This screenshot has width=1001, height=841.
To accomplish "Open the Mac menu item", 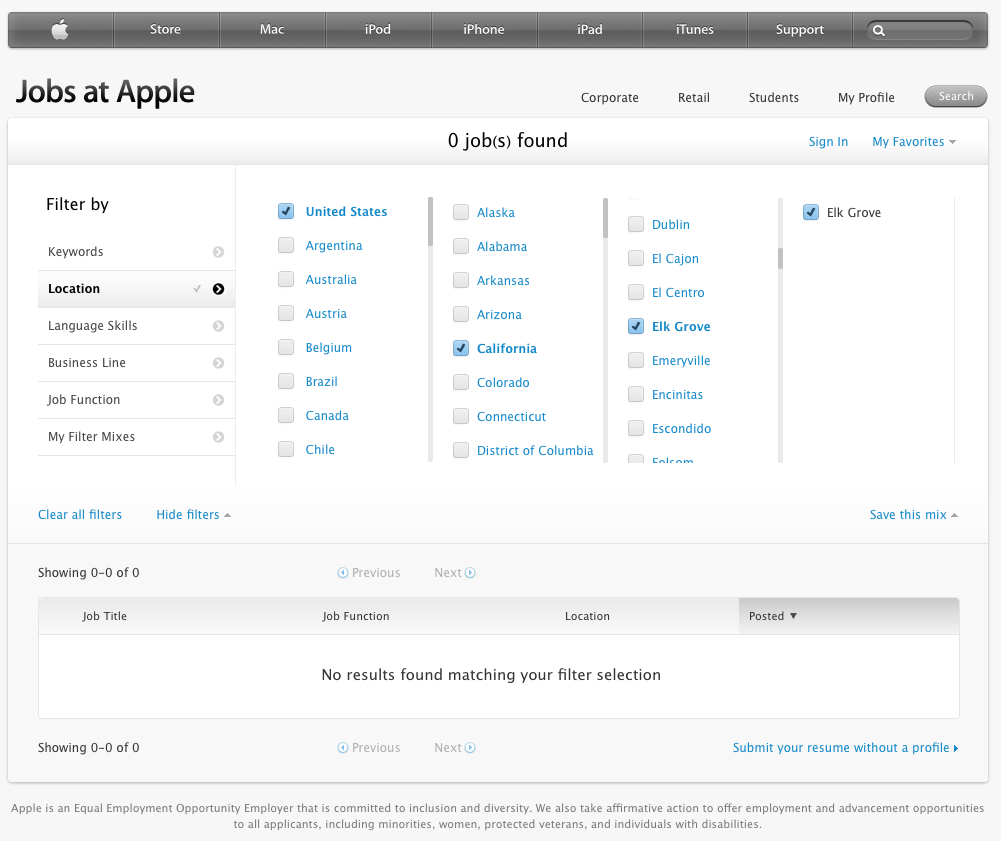I will coord(272,29).
